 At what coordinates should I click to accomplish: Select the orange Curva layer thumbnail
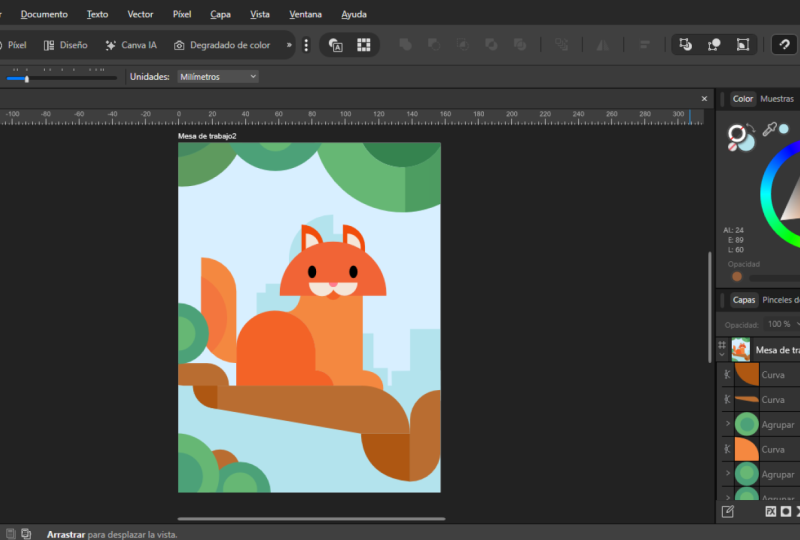[x=746, y=449]
